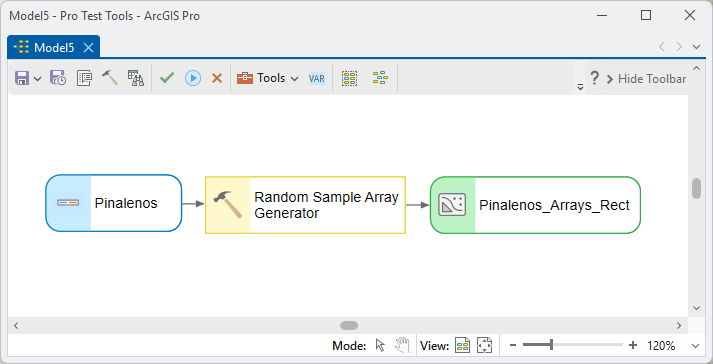Click the Select All elements icon
Image resolution: width=713 pixels, height=364 pixels.
click(349, 78)
